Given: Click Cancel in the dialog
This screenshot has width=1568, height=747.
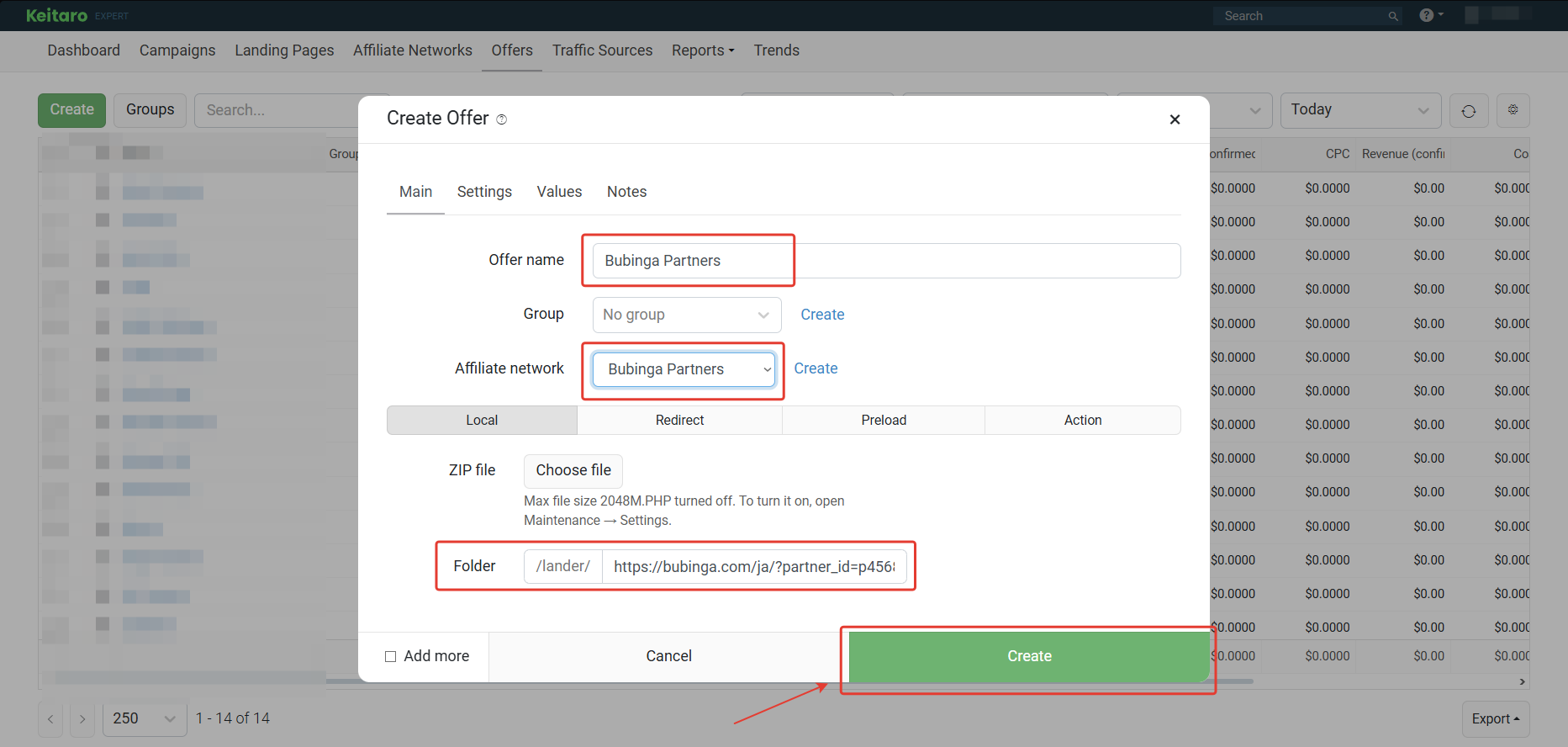Looking at the screenshot, I should pyautogui.click(x=668, y=657).
